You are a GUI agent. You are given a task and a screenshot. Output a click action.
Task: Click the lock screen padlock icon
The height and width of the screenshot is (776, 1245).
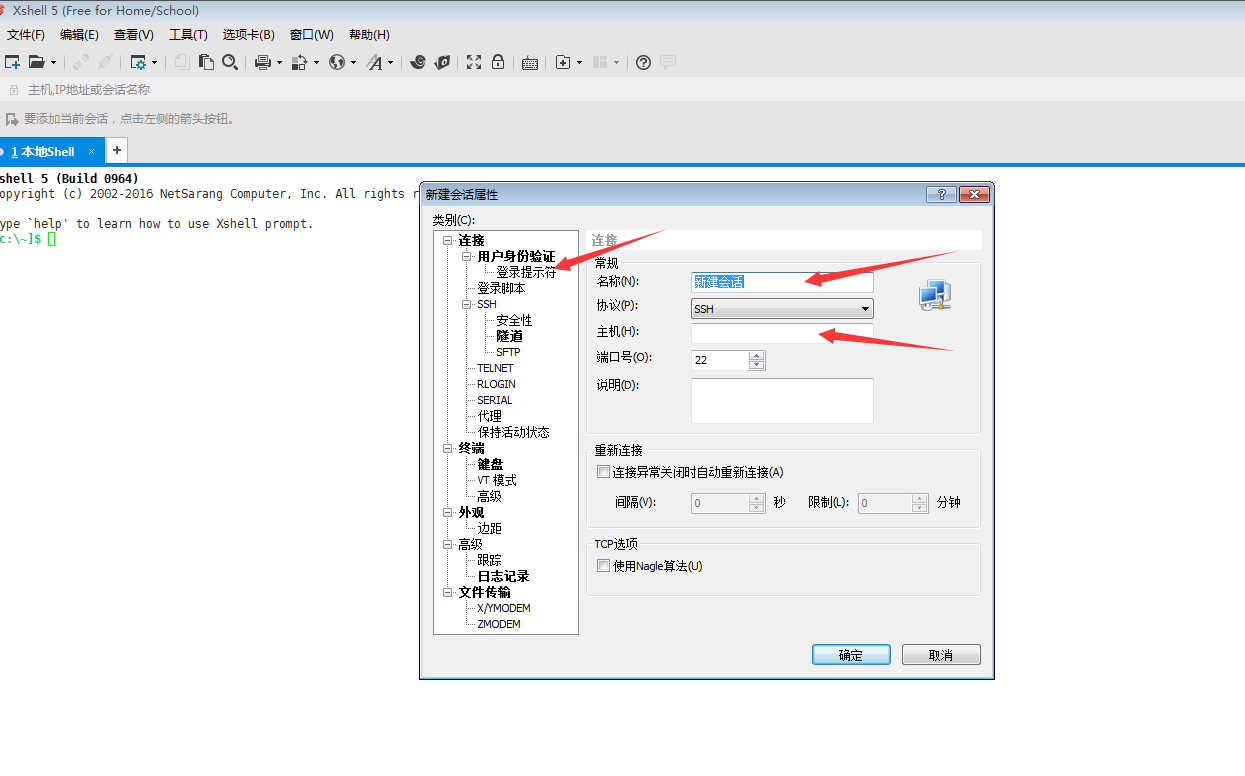pos(498,62)
